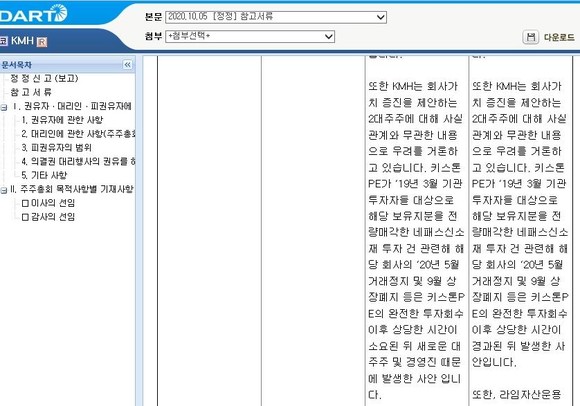Open 이사의 선임 item
Screen dimensions: 580x406
(x=48, y=203)
